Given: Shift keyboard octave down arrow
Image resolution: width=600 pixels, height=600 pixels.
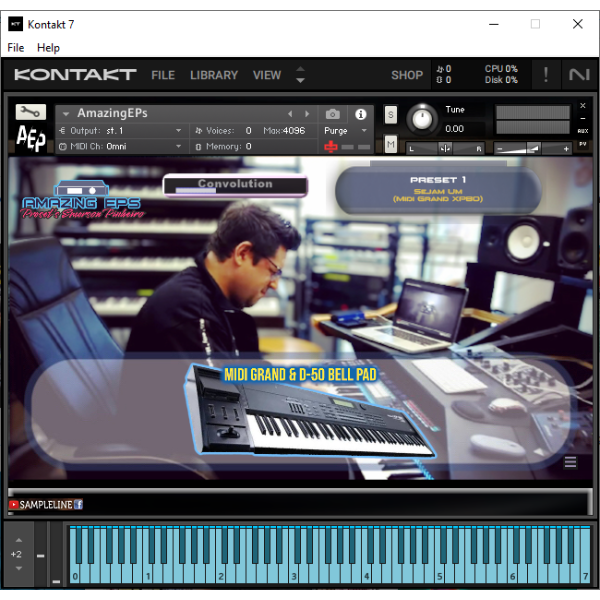Looking at the screenshot, I should pyautogui.click(x=19, y=569).
